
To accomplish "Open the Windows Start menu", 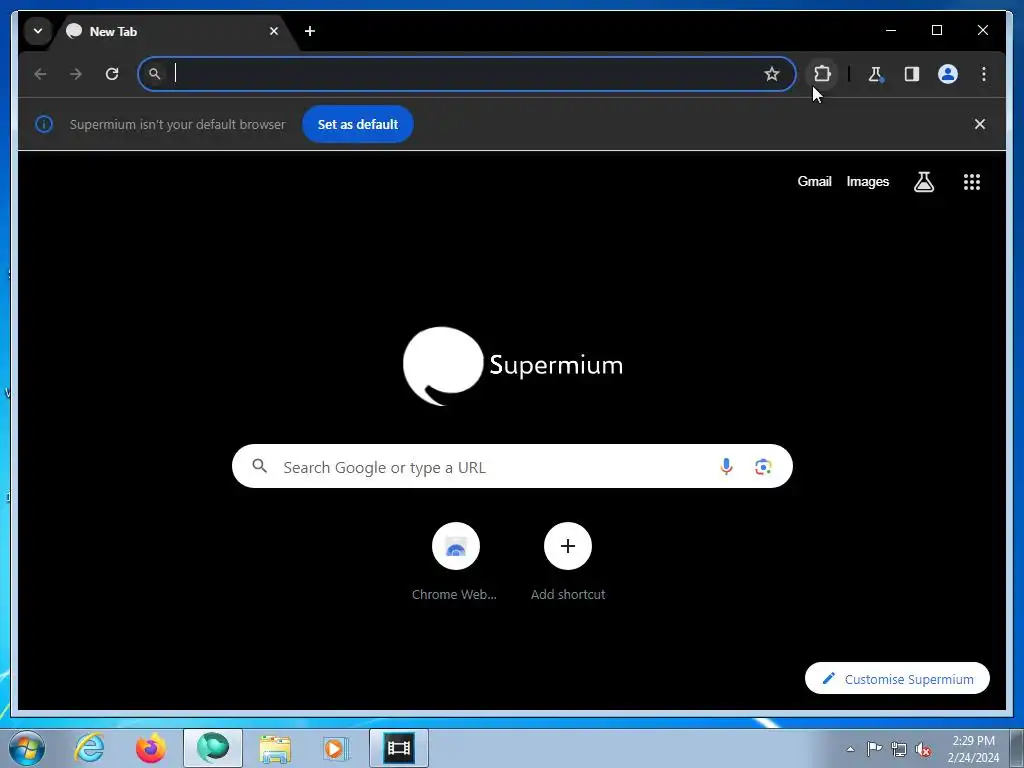I will (27, 748).
